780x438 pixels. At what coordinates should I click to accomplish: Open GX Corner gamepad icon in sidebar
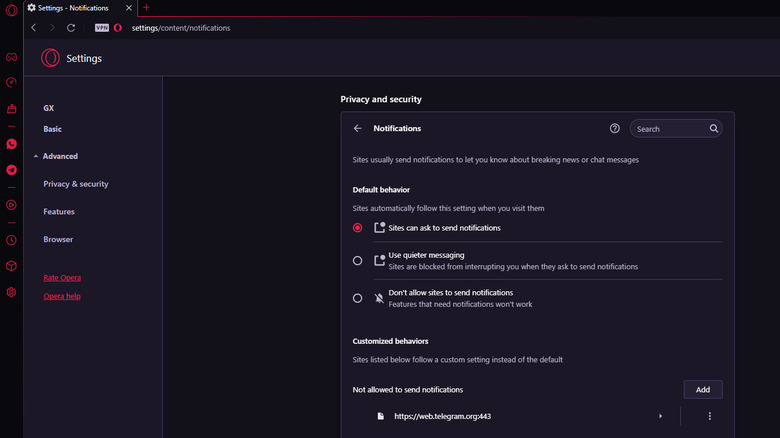(11, 58)
